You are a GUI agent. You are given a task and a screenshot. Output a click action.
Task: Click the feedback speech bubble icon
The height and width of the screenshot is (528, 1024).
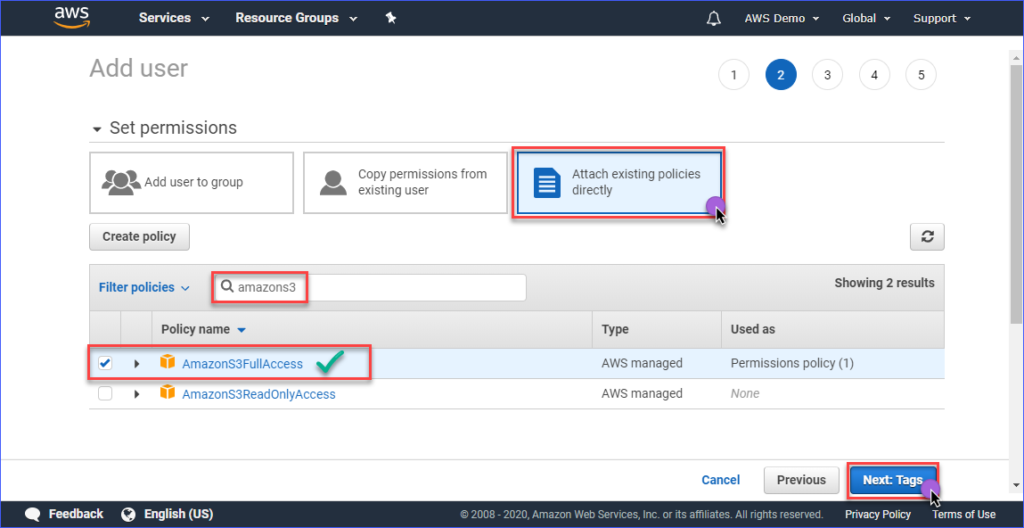pos(33,514)
